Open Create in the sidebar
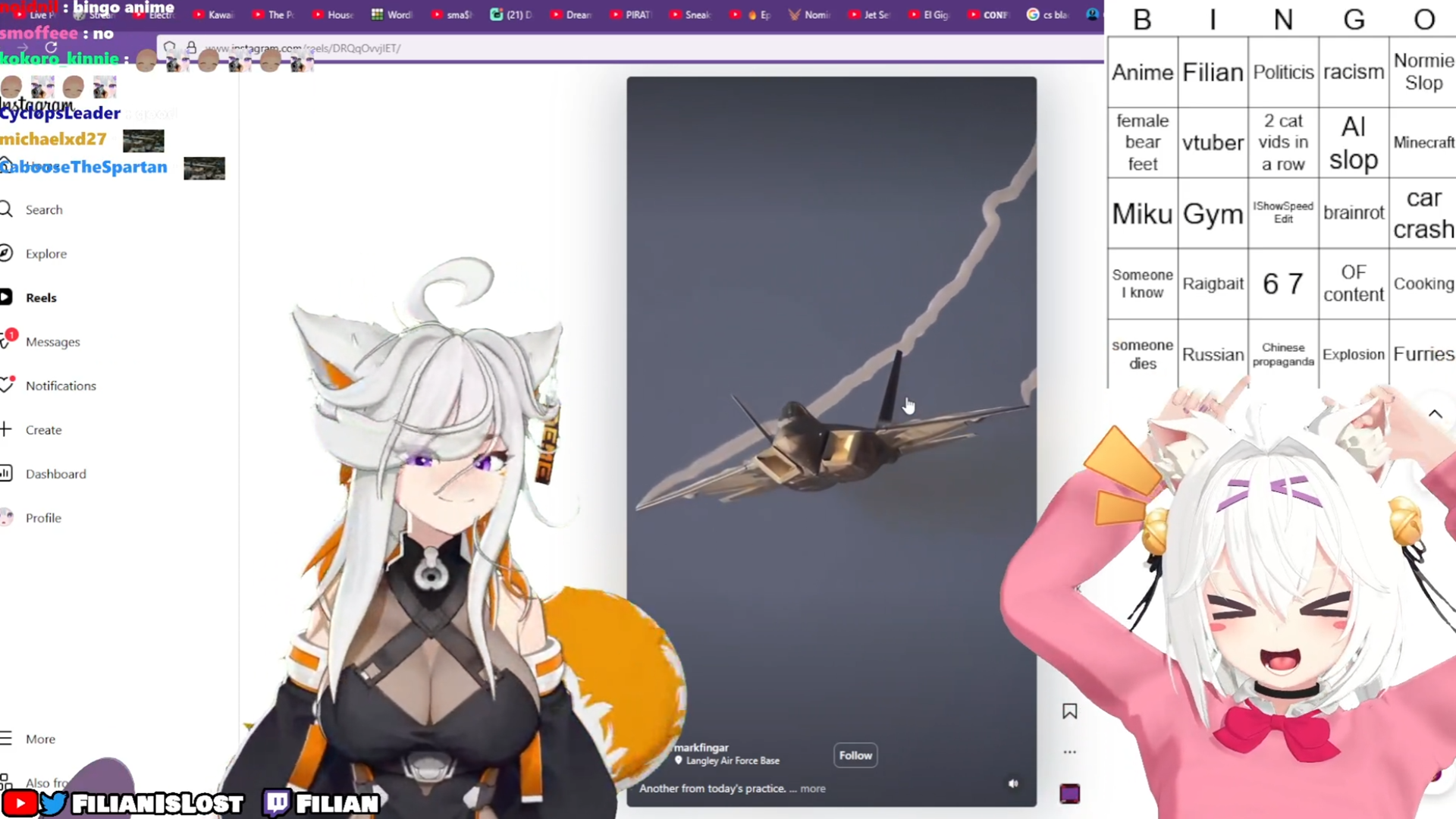The image size is (1456, 819). [x=42, y=430]
